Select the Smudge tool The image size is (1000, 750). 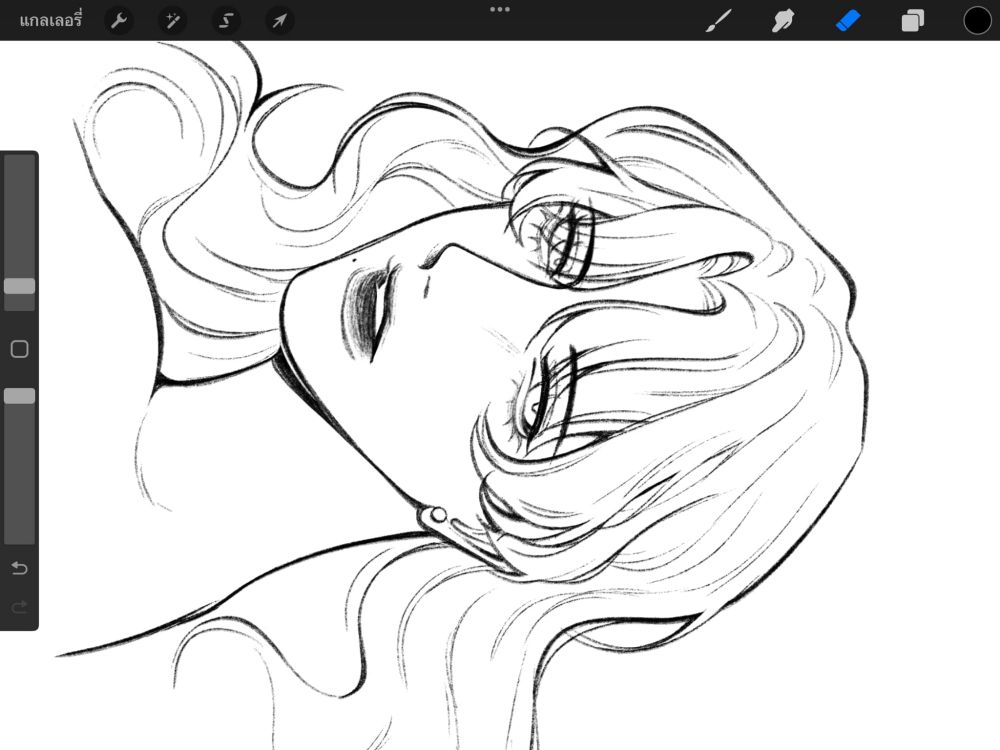[x=783, y=21]
